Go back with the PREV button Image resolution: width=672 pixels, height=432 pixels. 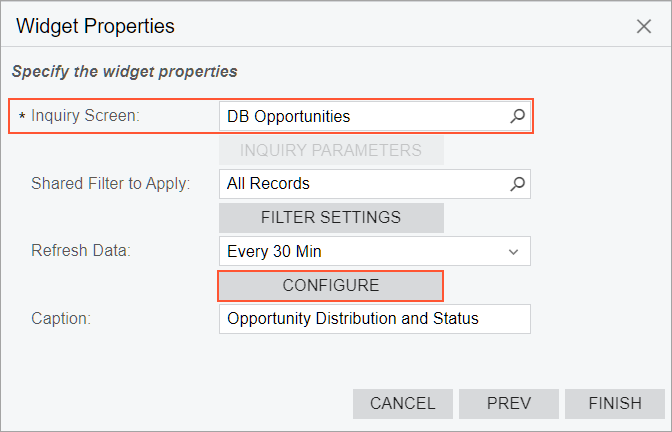(x=509, y=404)
